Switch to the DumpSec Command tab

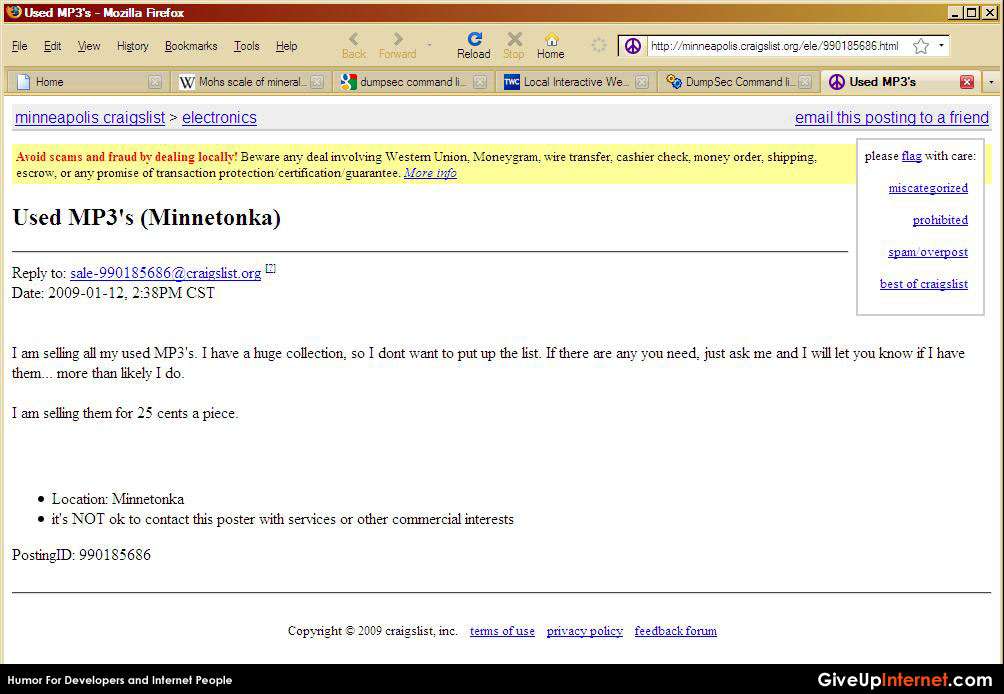pyautogui.click(x=738, y=82)
